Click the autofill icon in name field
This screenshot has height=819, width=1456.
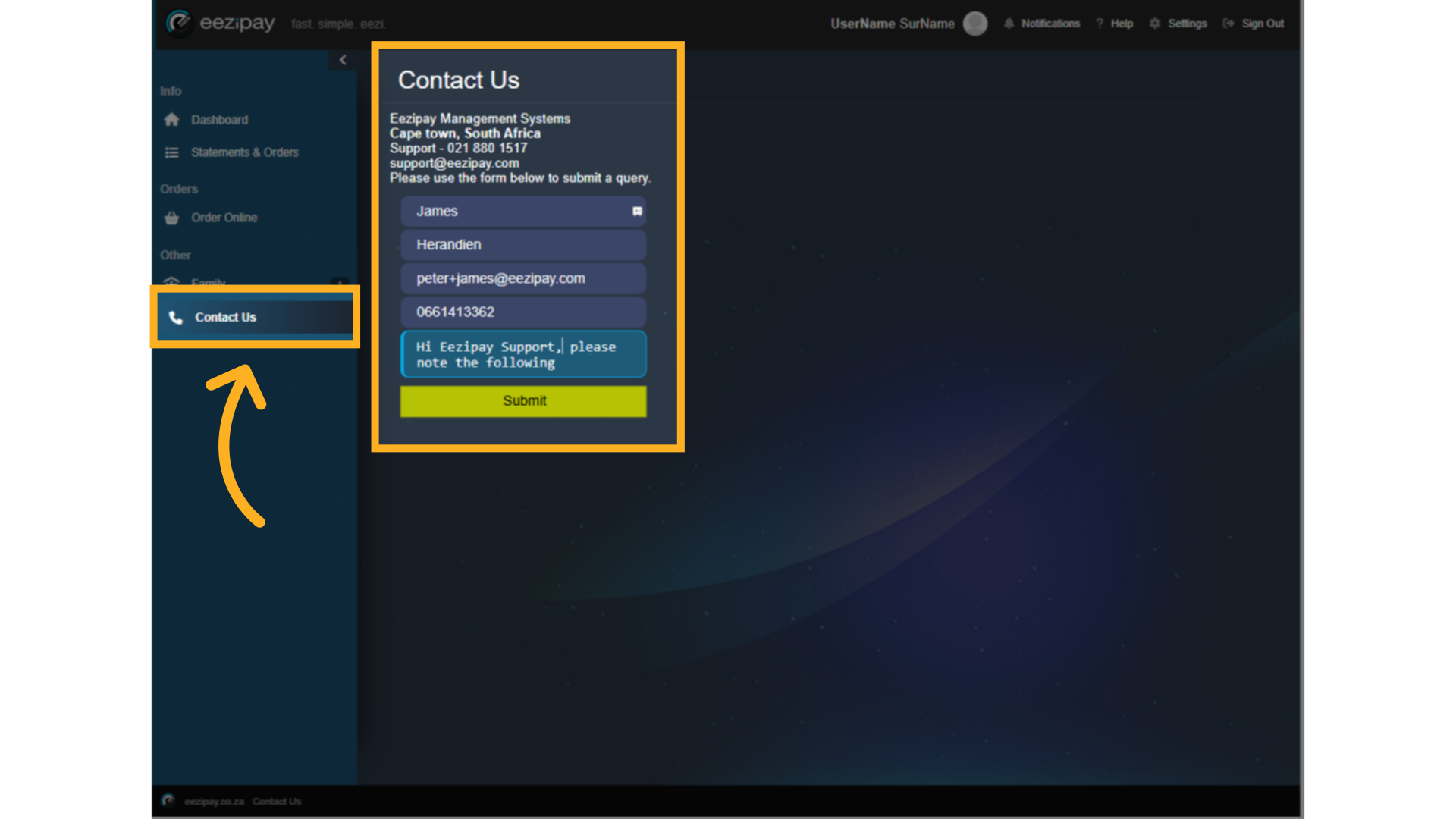point(637,212)
